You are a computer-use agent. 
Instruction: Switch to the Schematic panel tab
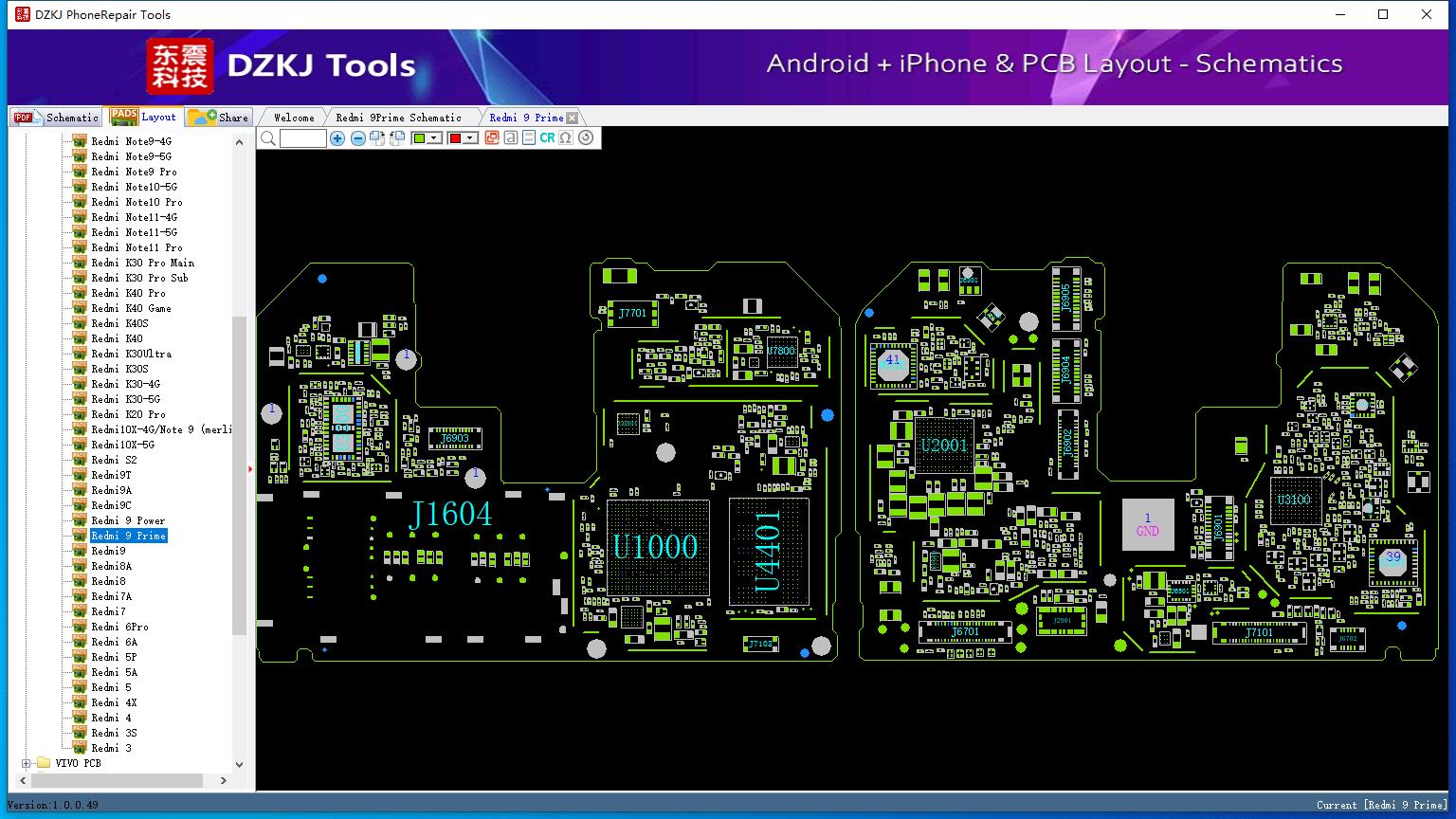[x=56, y=117]
